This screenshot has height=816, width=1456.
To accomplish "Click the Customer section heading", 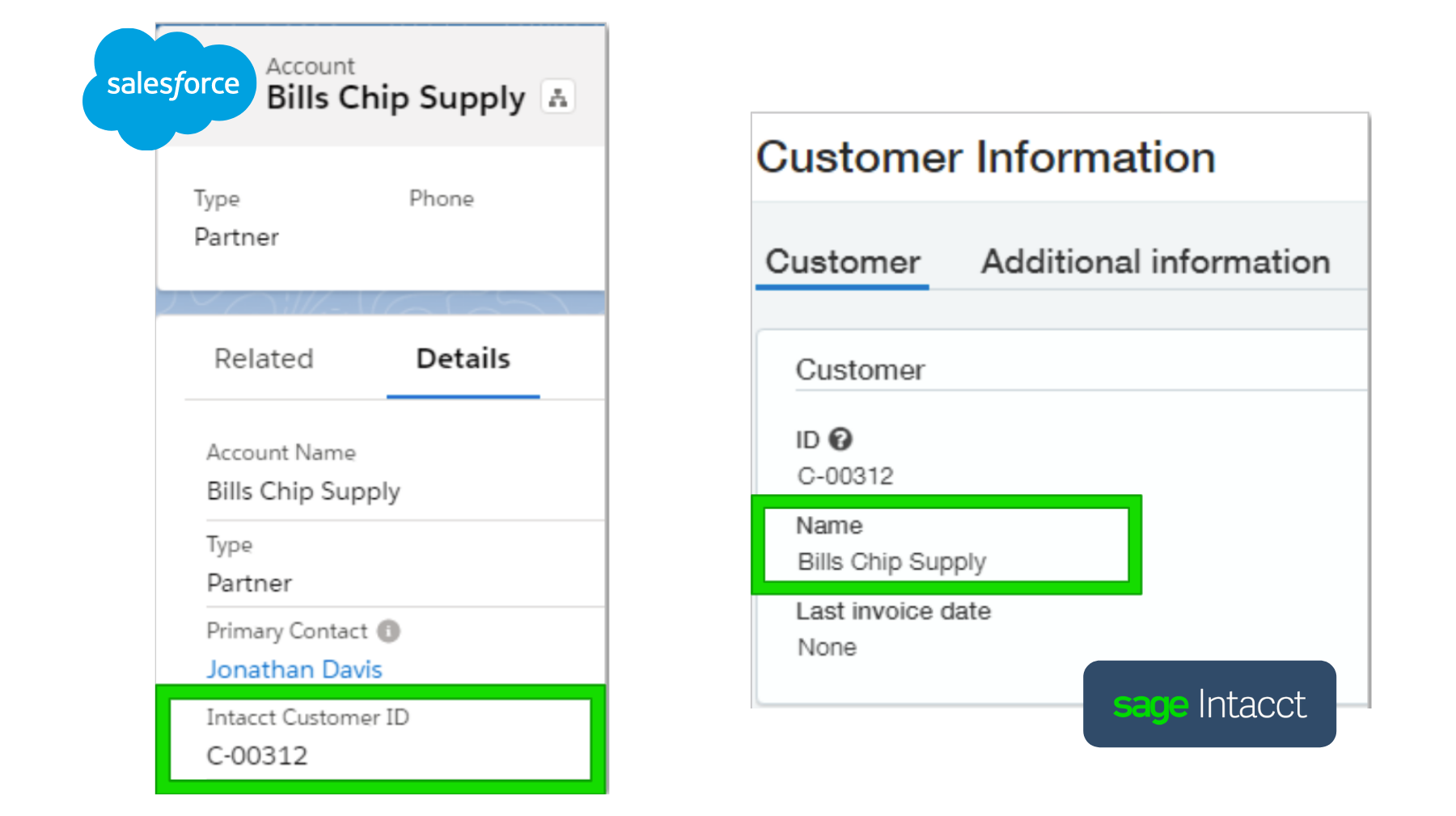I will (860, 370).
